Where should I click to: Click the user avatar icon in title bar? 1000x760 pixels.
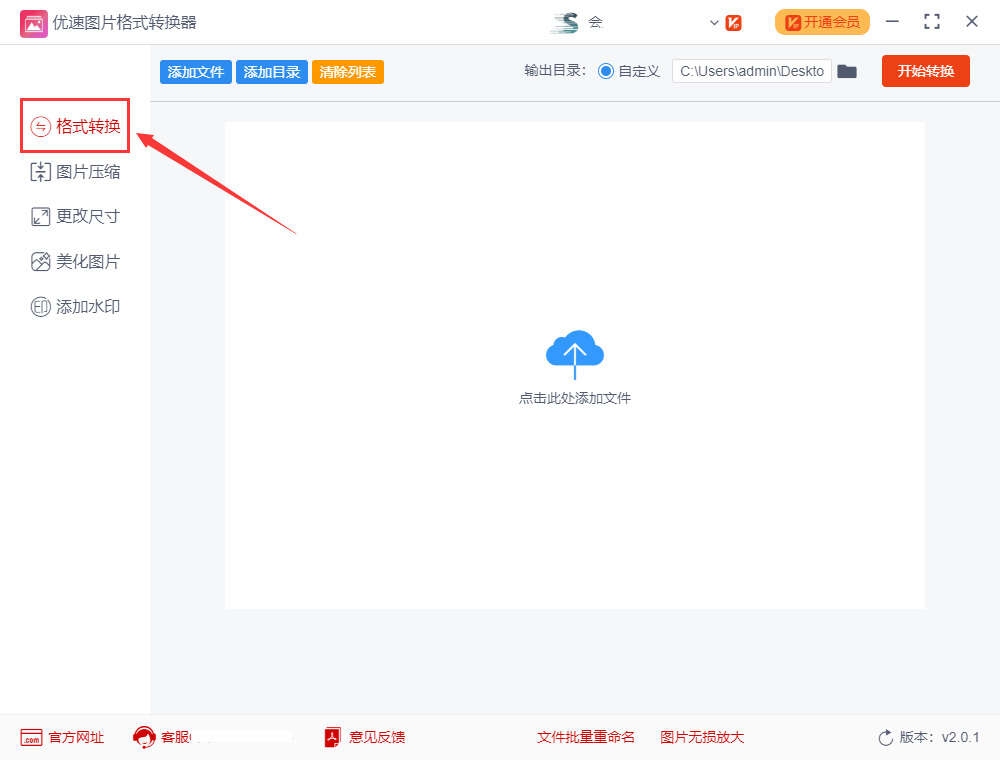(x=565, y=23)
